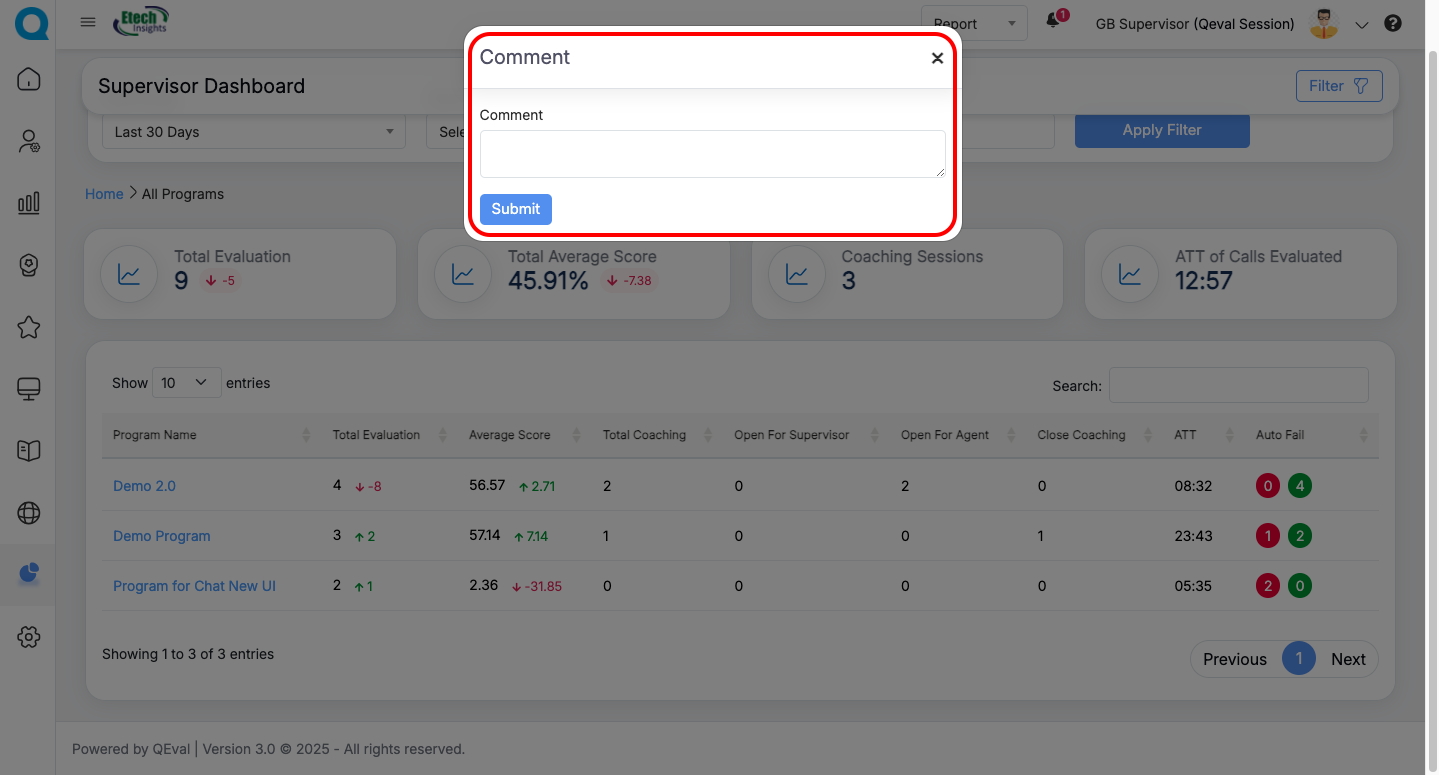Open the show entries count dropdown
Screen dimensions: 1439x775
(187, 383)
